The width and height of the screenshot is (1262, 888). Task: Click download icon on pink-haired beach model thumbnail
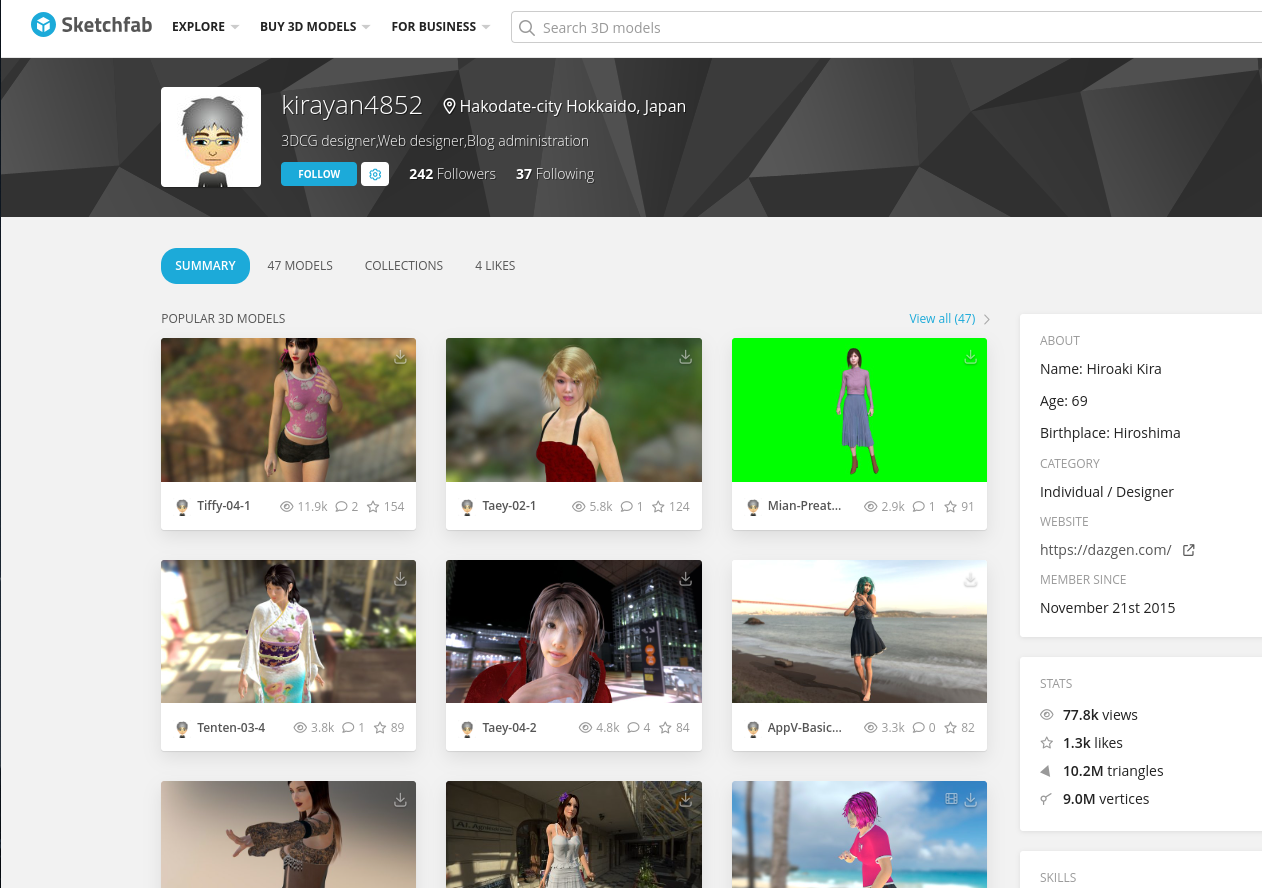(970, 799)
